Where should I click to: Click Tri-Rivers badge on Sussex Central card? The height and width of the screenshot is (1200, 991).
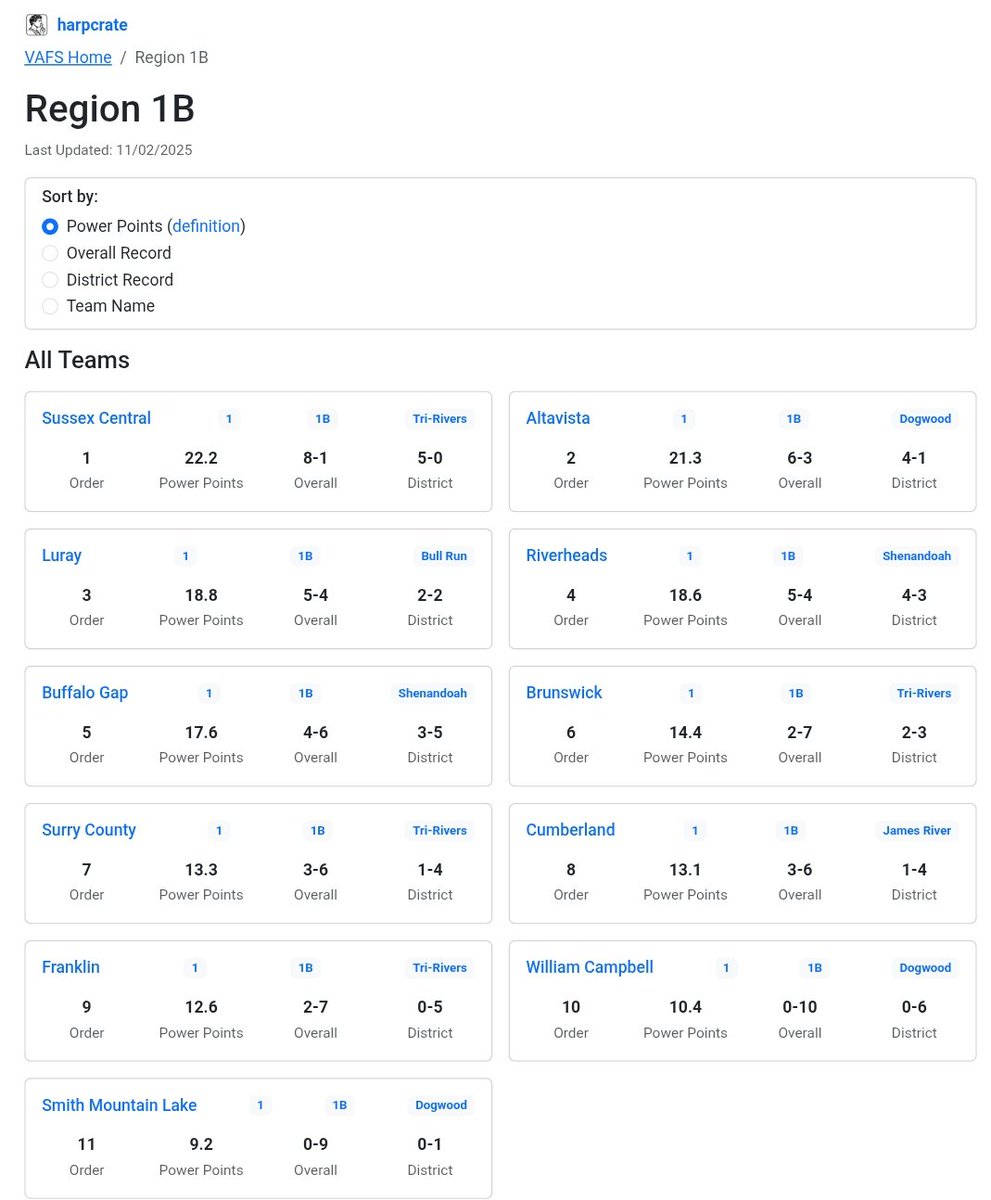coord(440,419)
